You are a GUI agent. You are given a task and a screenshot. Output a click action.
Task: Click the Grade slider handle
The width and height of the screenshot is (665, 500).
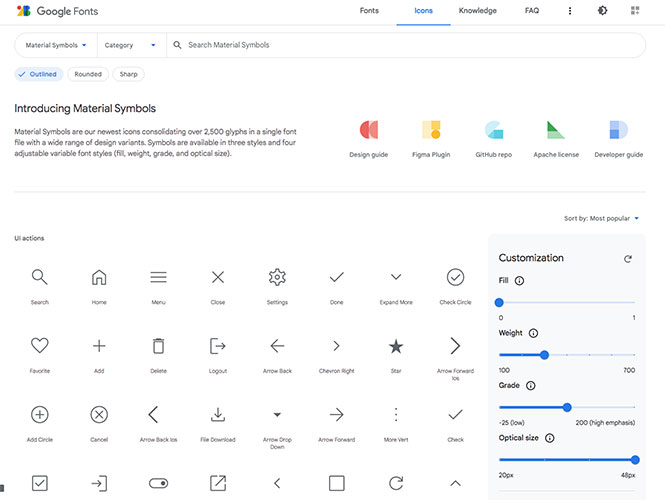[567, 408]
